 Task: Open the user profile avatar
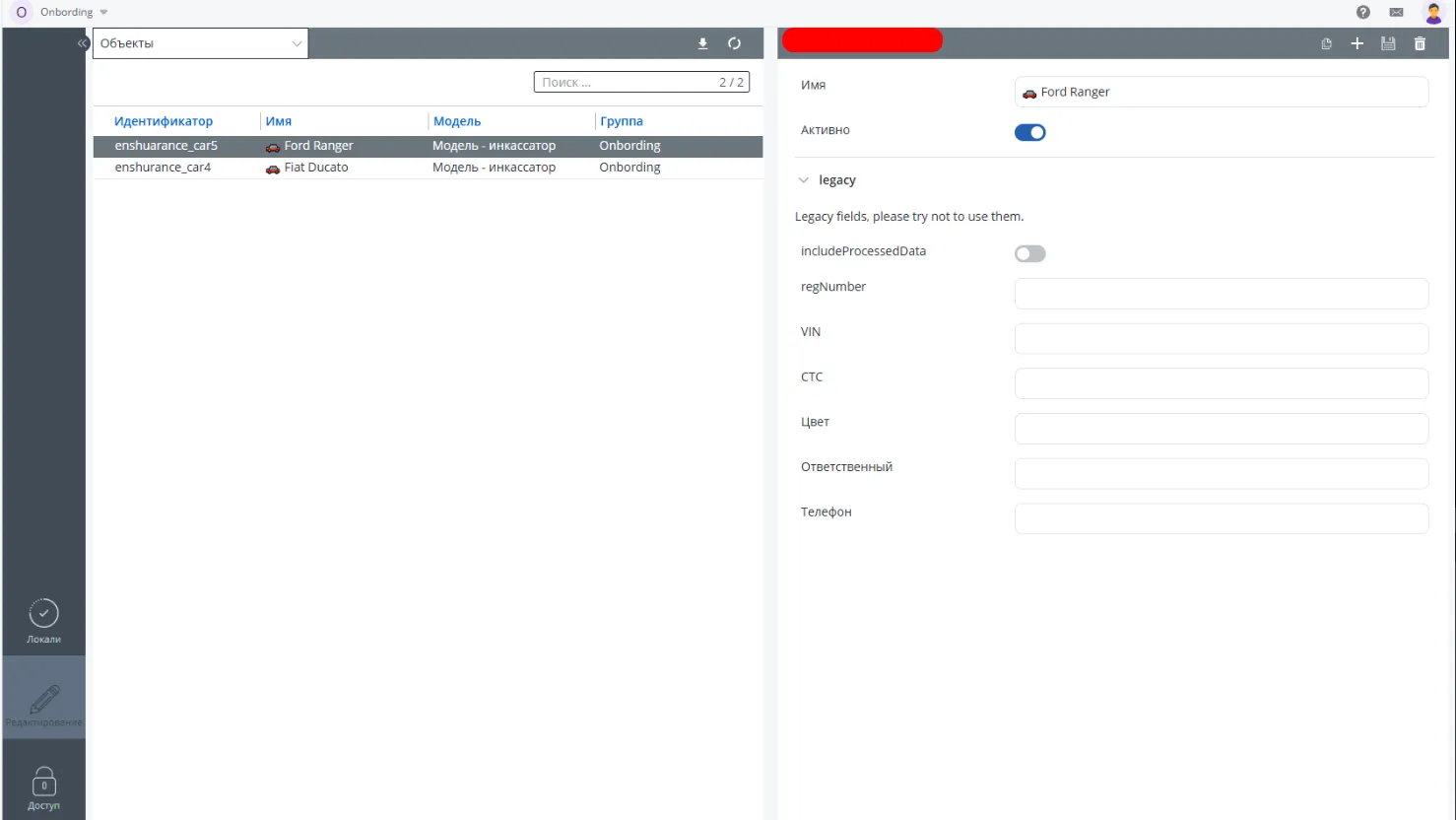click(x=1433, y=13)
